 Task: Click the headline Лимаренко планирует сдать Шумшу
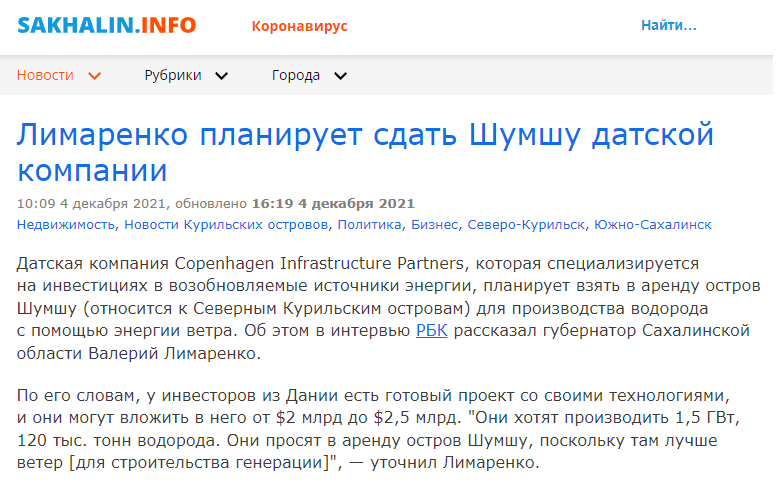tap(365, 152)
